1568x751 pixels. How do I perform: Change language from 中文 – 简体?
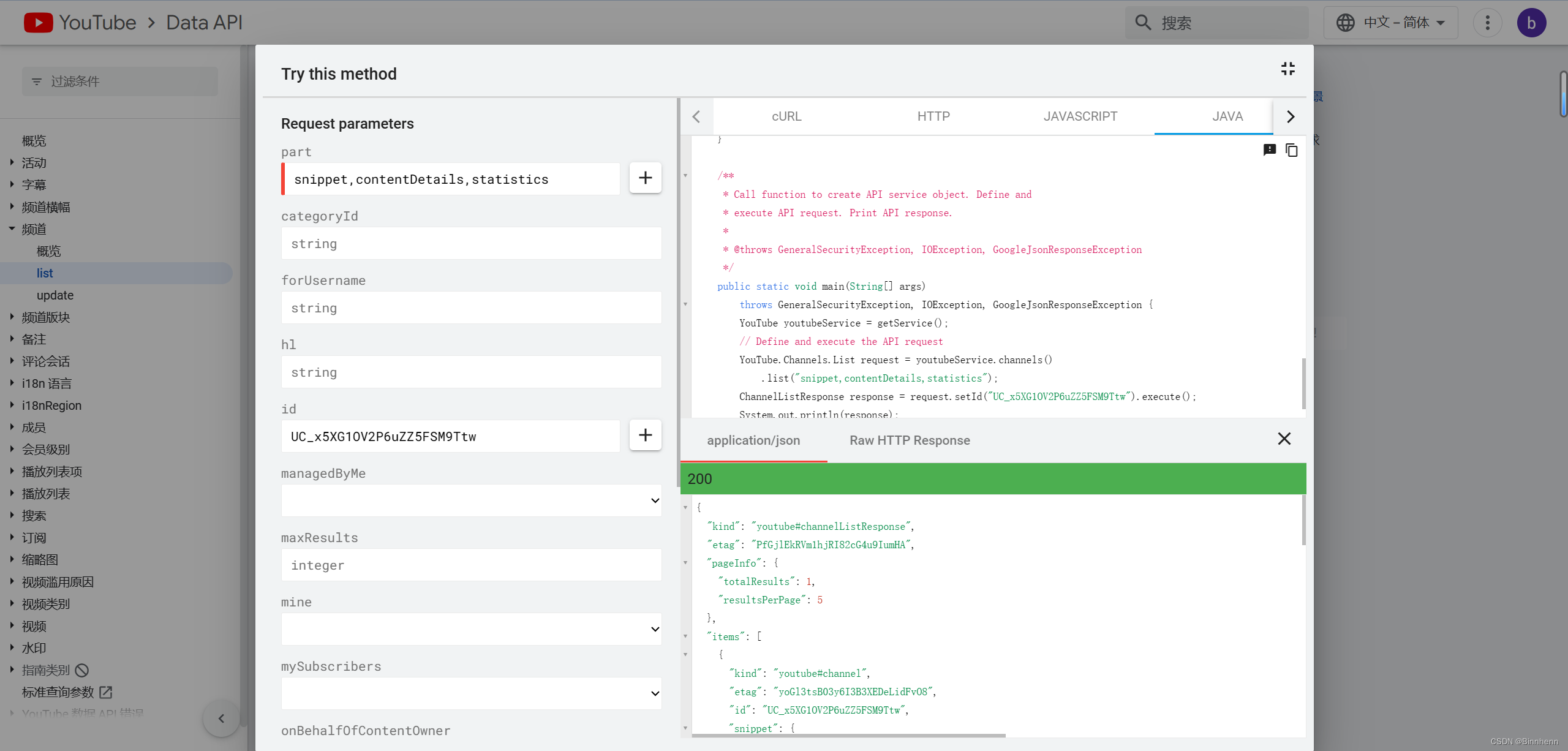[x=1390, y=23]
